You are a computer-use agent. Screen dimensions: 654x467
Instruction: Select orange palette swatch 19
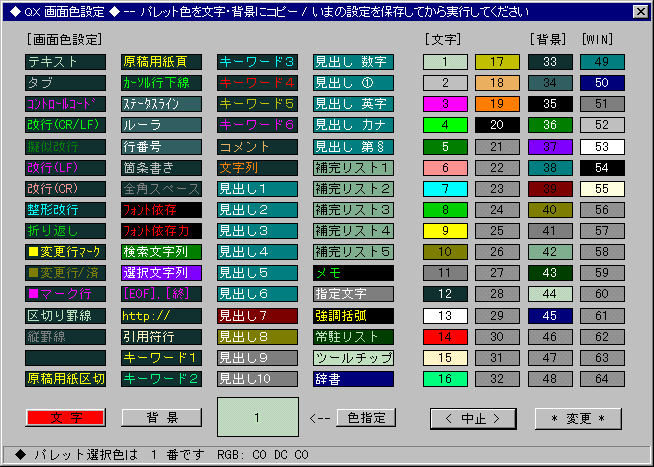[497, 103]
